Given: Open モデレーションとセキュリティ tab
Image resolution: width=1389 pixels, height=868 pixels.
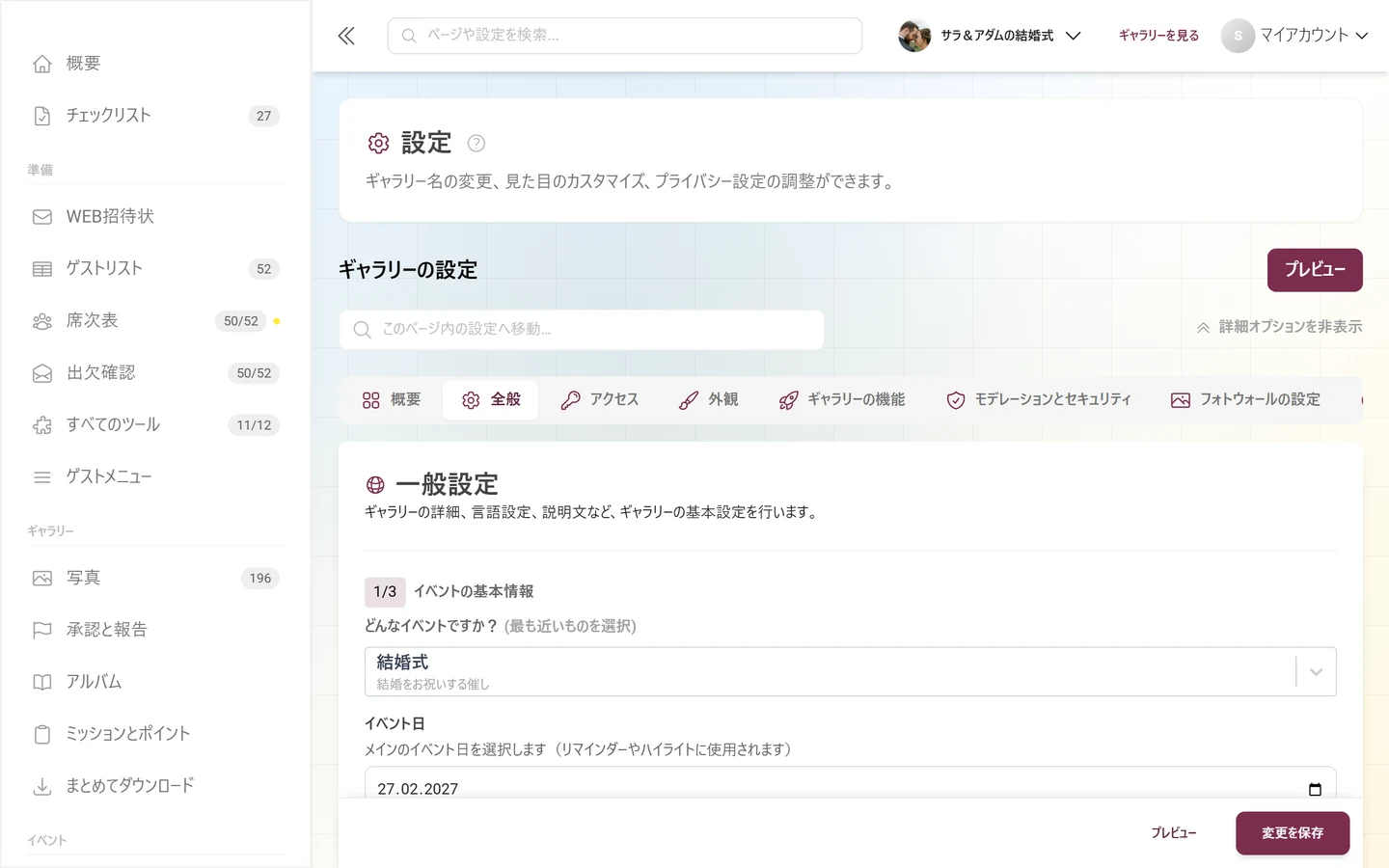Looking at the screenshot, I should tap(1039, 399).
